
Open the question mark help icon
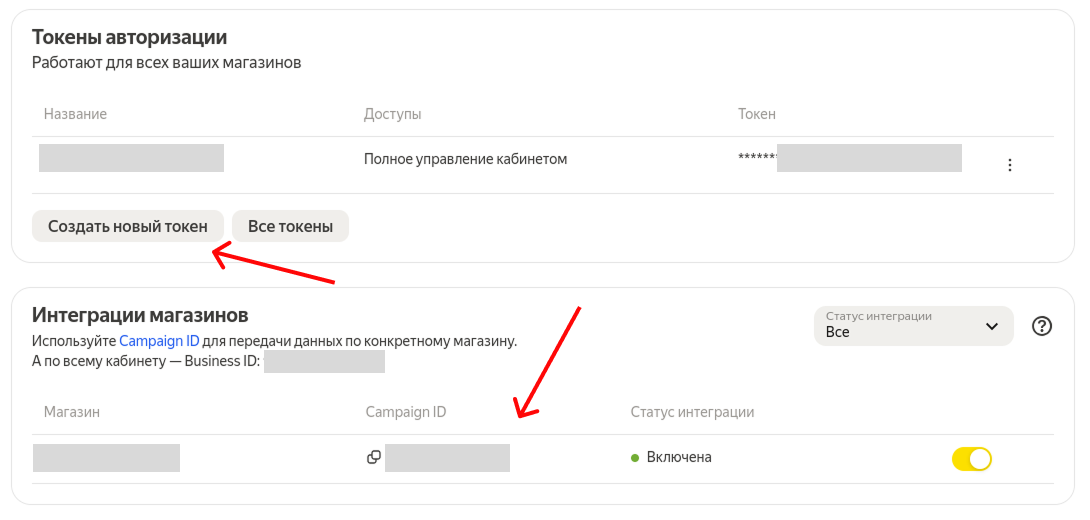click(1042, 326)
